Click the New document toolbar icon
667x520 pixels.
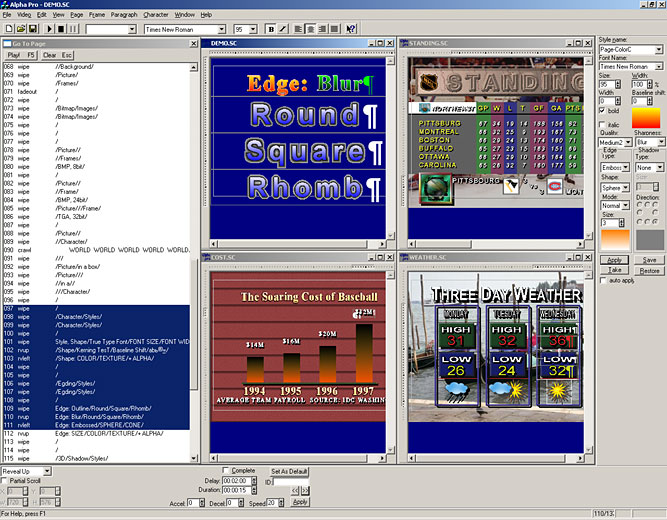tap(8, 30)
